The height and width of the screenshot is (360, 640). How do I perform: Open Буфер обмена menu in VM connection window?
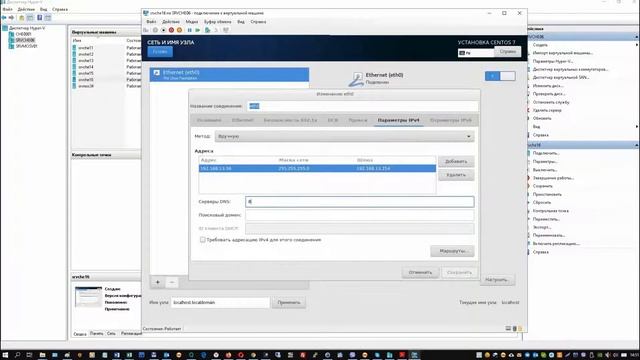[x=218, y=22]
